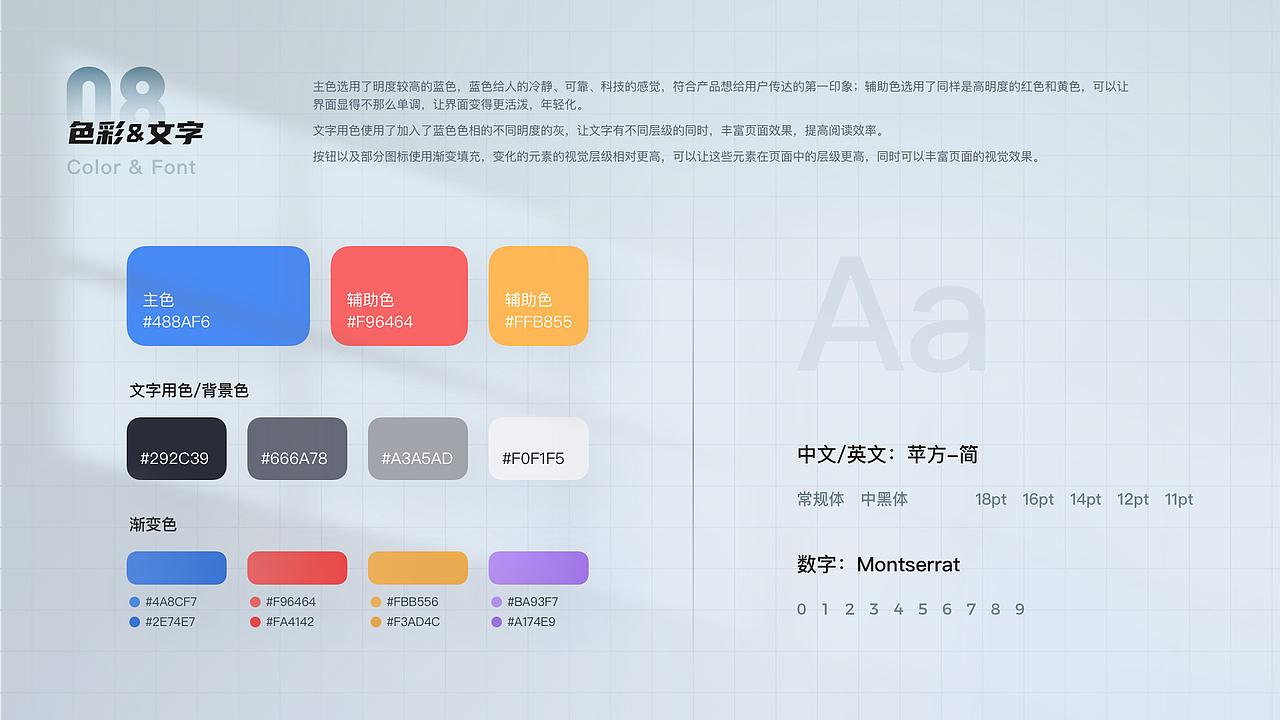1280x720 pixels.
Task: Pick the near-white swatch #F0F1F5
Action: click(x=538, y=448)
